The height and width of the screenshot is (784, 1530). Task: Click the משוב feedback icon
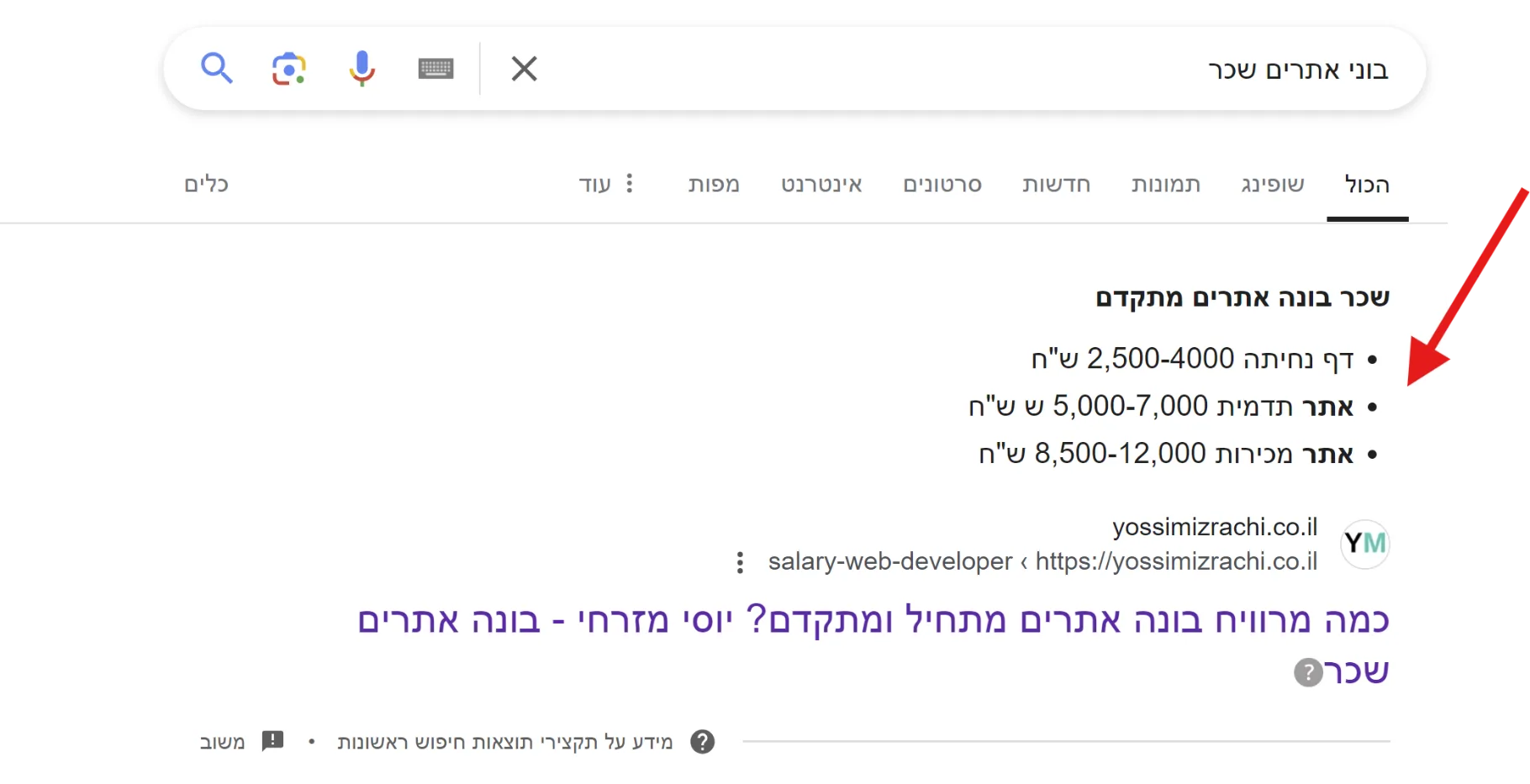pyautogui.click(x=272, y=741)
